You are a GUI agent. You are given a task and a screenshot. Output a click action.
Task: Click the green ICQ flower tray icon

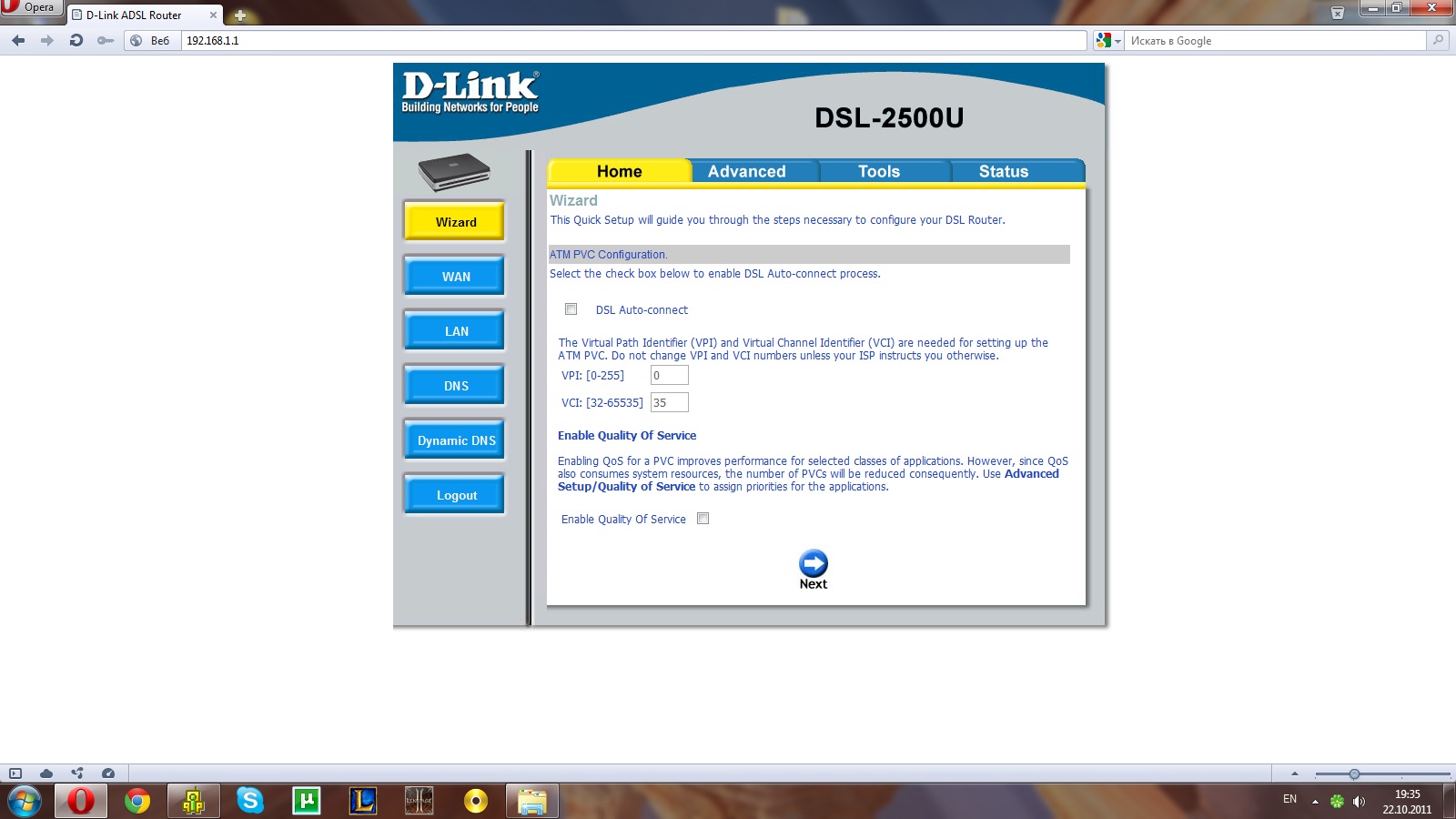click(x=1337, y=802)
